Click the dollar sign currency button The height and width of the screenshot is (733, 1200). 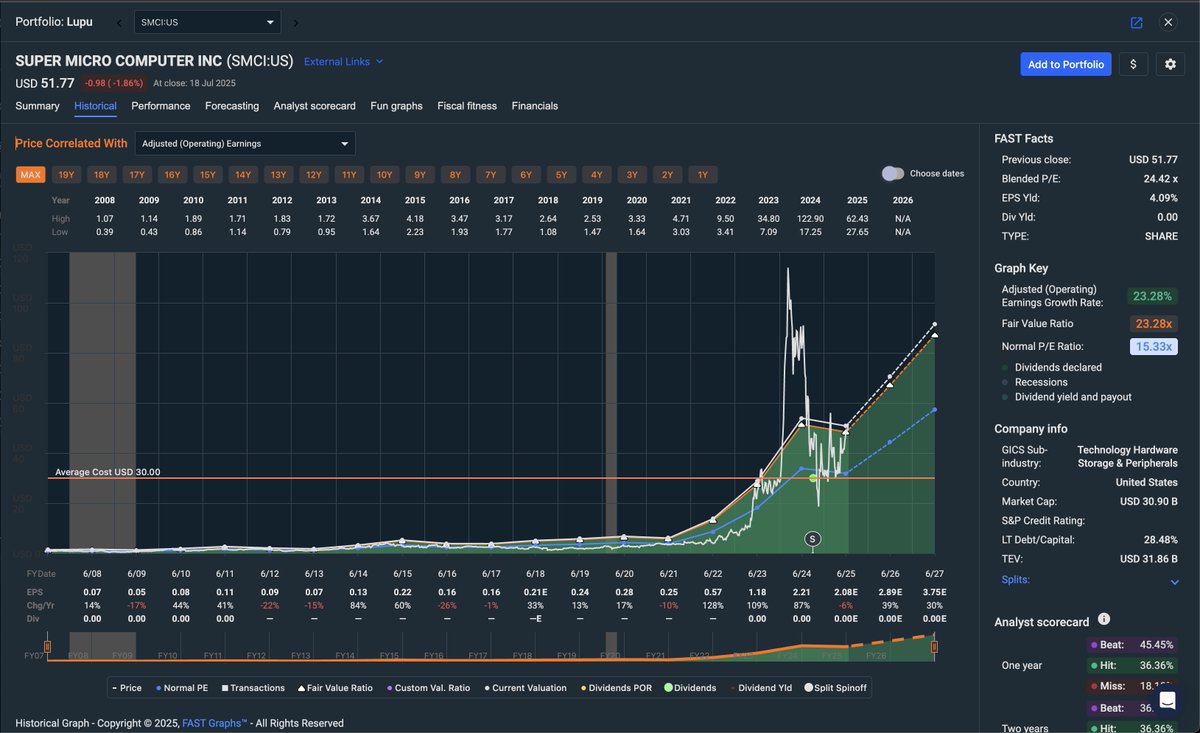click(x=1133, y=64)
